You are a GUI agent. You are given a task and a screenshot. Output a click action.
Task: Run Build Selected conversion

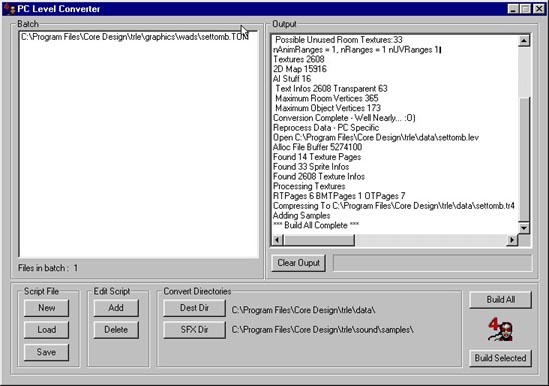coord(500,358)
